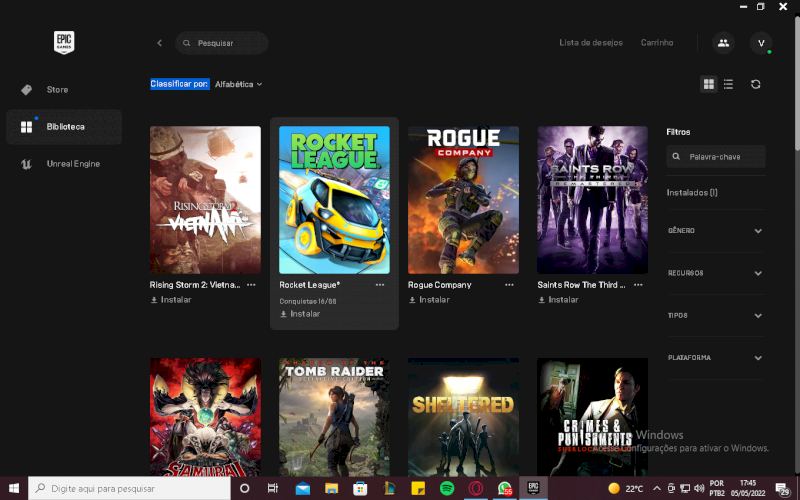The image size is (800, 500).
Task: Open the Sheltered game cover
Action: tap(463, 417)
